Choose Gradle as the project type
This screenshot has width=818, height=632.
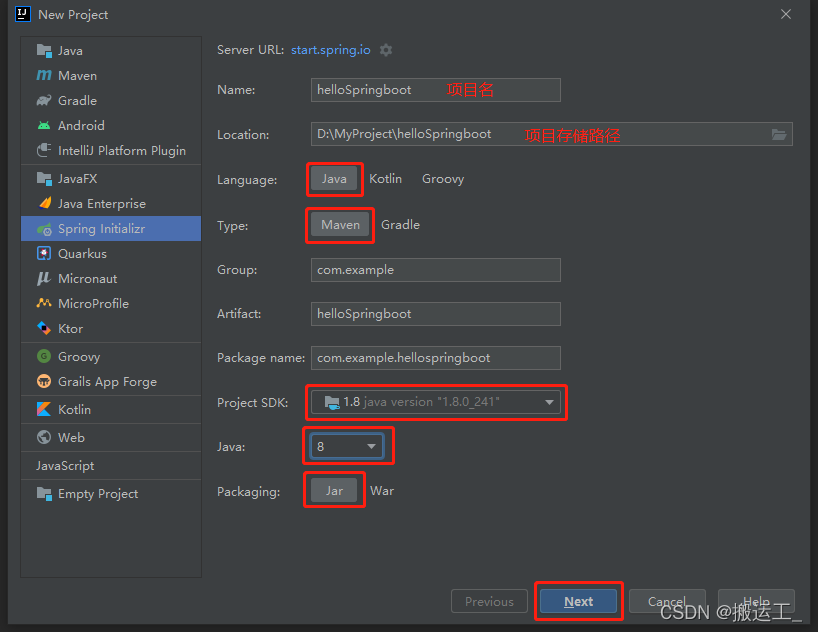pos(400,225)
